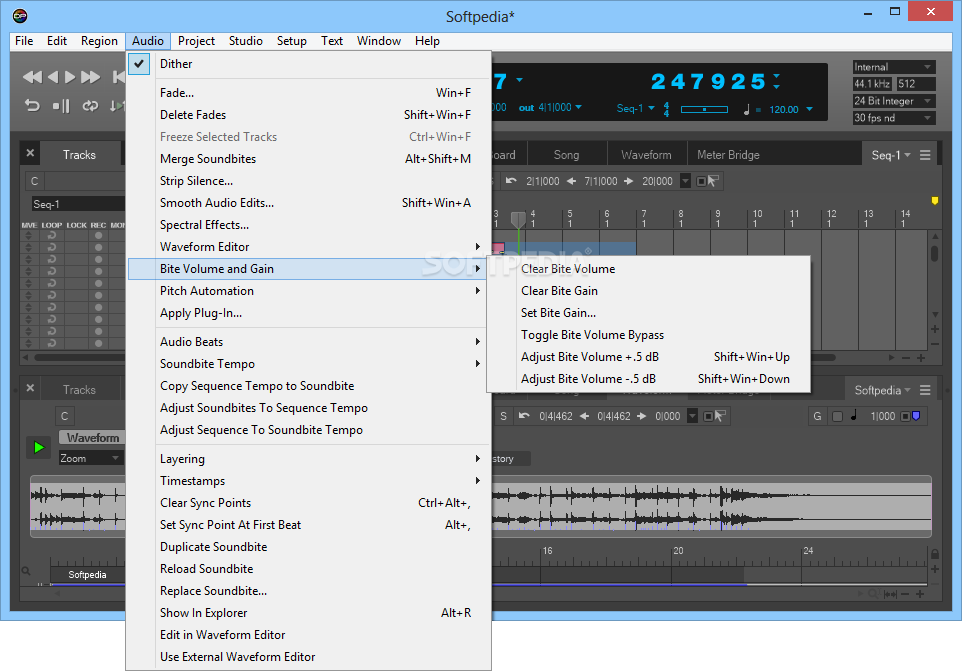The image size is (962, 671).
Task: Choose Adjust Bite Volume +.5 dB
Action: coord(648,357)
